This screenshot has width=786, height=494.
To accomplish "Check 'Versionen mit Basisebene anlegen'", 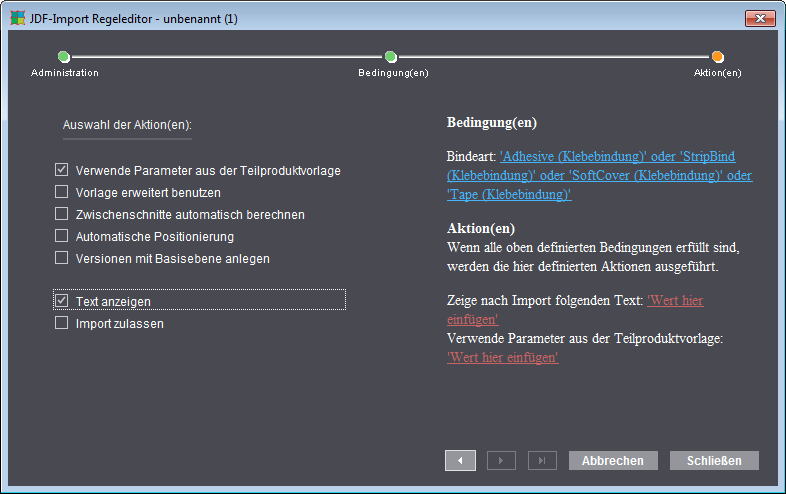I will (62, 258).
